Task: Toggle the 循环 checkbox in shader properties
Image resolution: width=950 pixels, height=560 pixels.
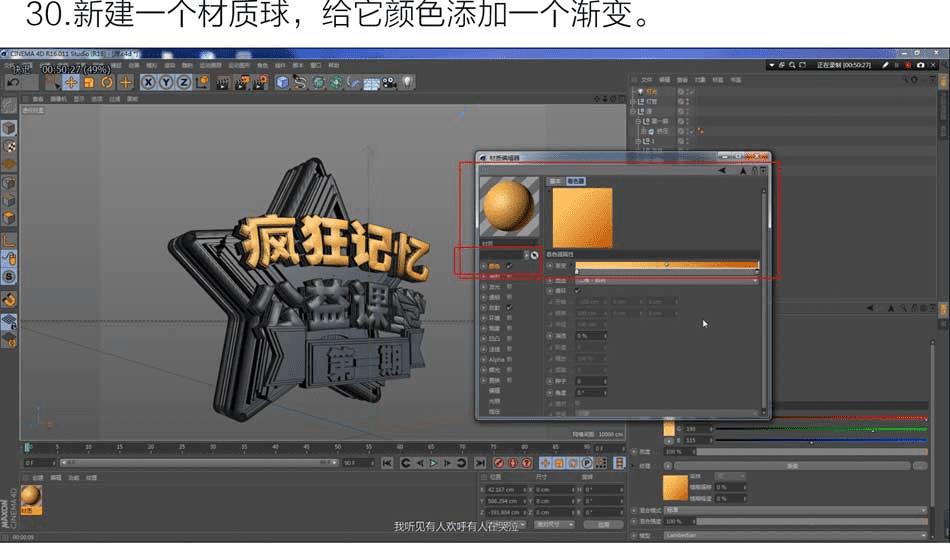Action: point(577,291)
